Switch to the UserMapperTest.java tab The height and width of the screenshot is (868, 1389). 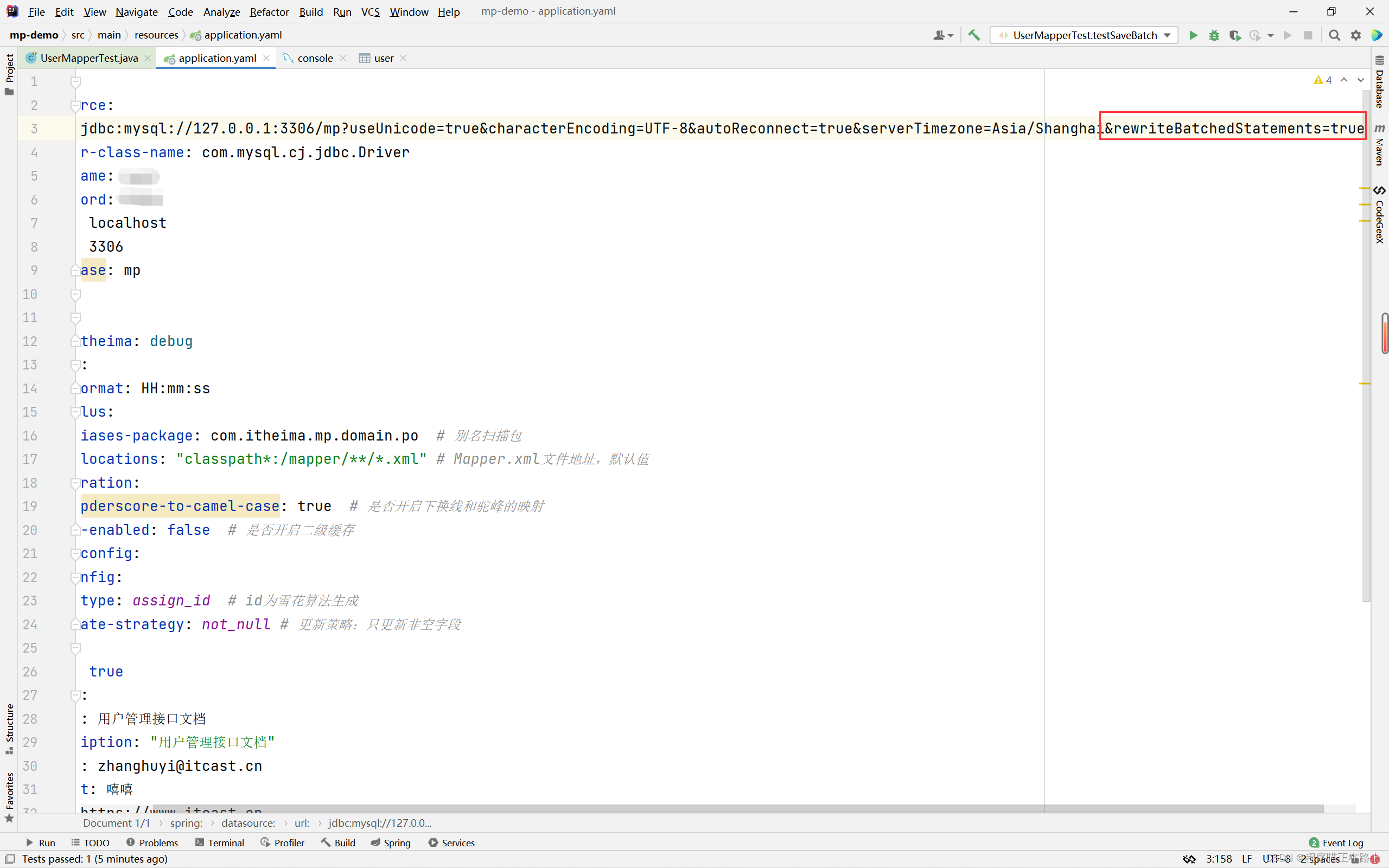(x=89, y=58)
